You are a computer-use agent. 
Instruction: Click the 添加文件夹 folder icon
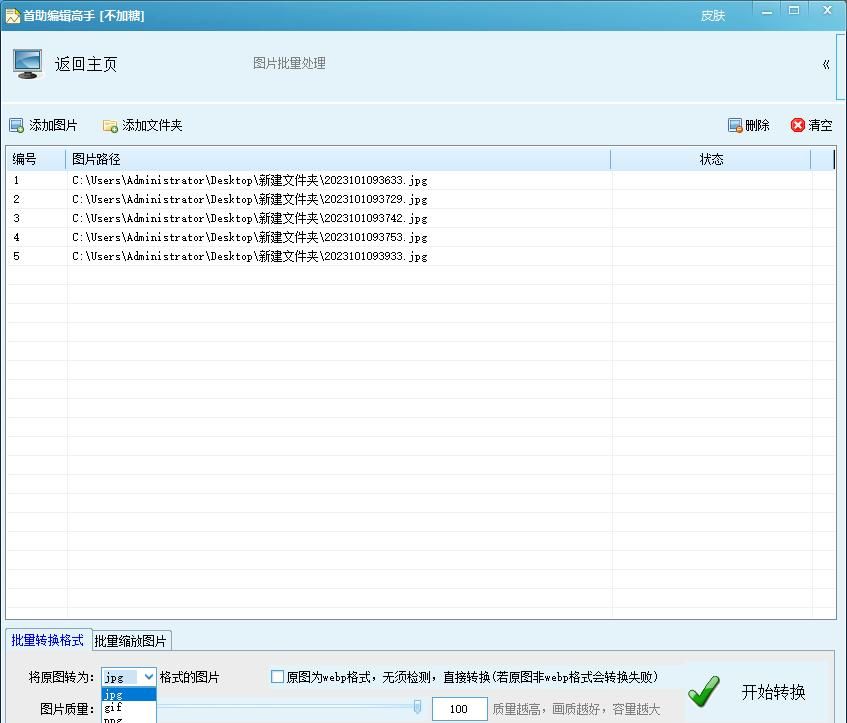coord(110,126)
